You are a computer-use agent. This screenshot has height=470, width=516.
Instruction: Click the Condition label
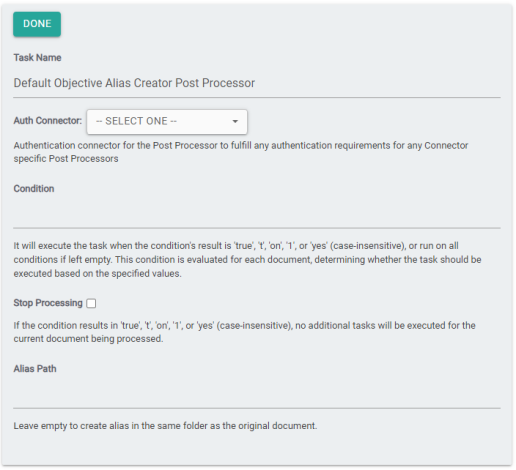tap(34, 189)
